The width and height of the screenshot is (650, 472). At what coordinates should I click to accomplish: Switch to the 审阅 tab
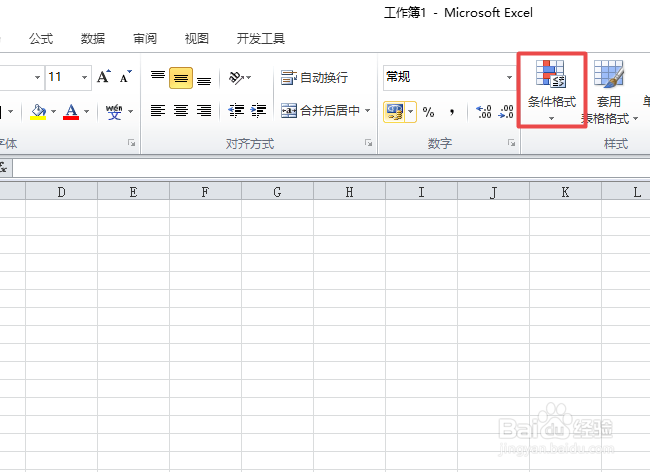[x=145, y=39]
